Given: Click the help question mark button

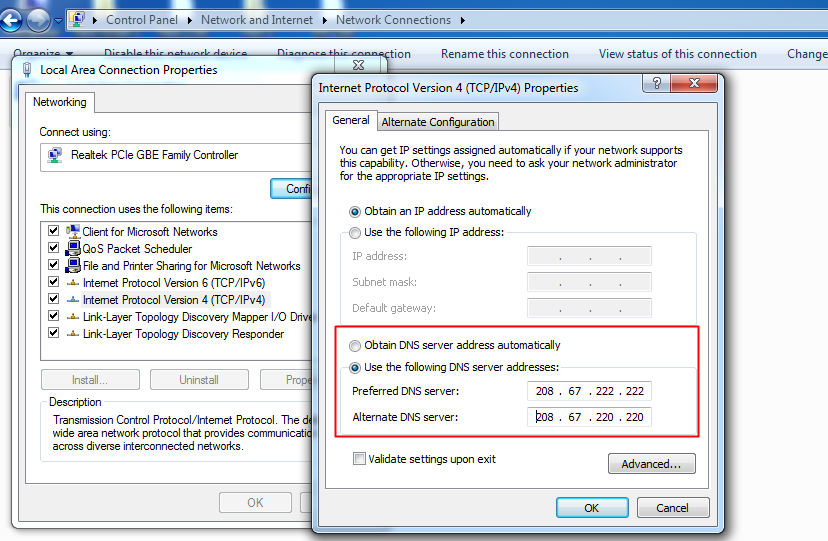Looking at the screenshot, I should 657,84.
